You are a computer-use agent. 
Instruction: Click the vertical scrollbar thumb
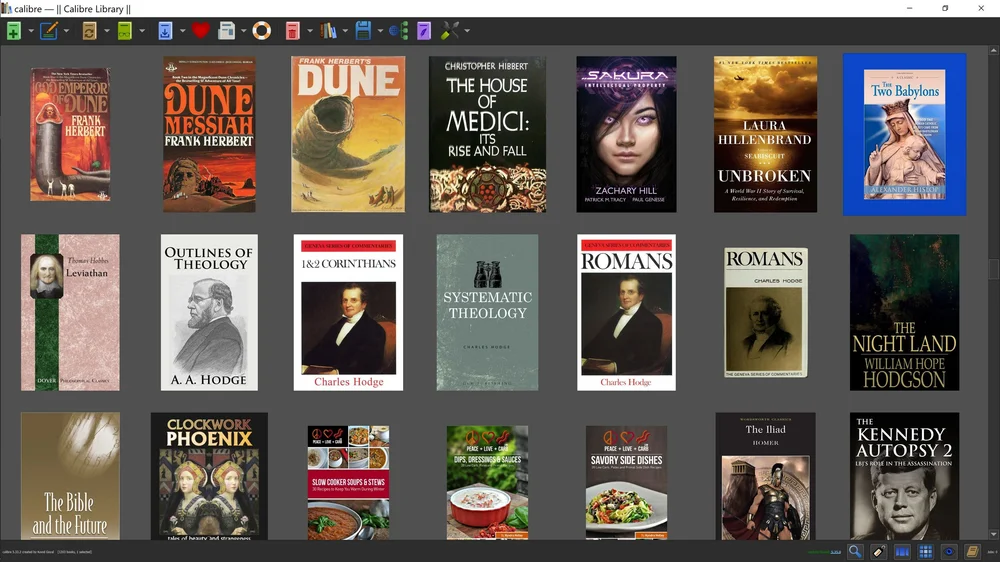coord(994,269)
